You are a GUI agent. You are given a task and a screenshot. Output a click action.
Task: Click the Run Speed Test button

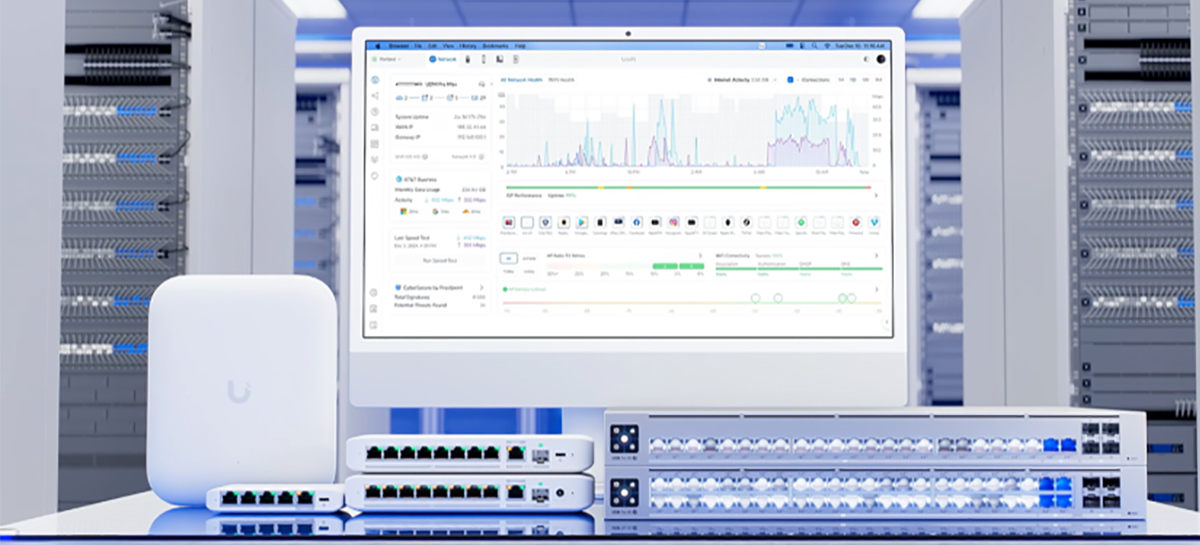point(440,259)
